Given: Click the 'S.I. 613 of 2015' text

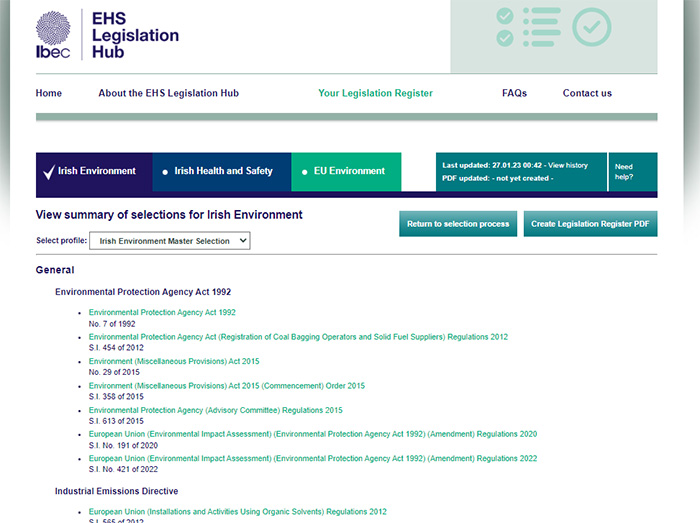Looking at the screenshot, I should [116, 421].
